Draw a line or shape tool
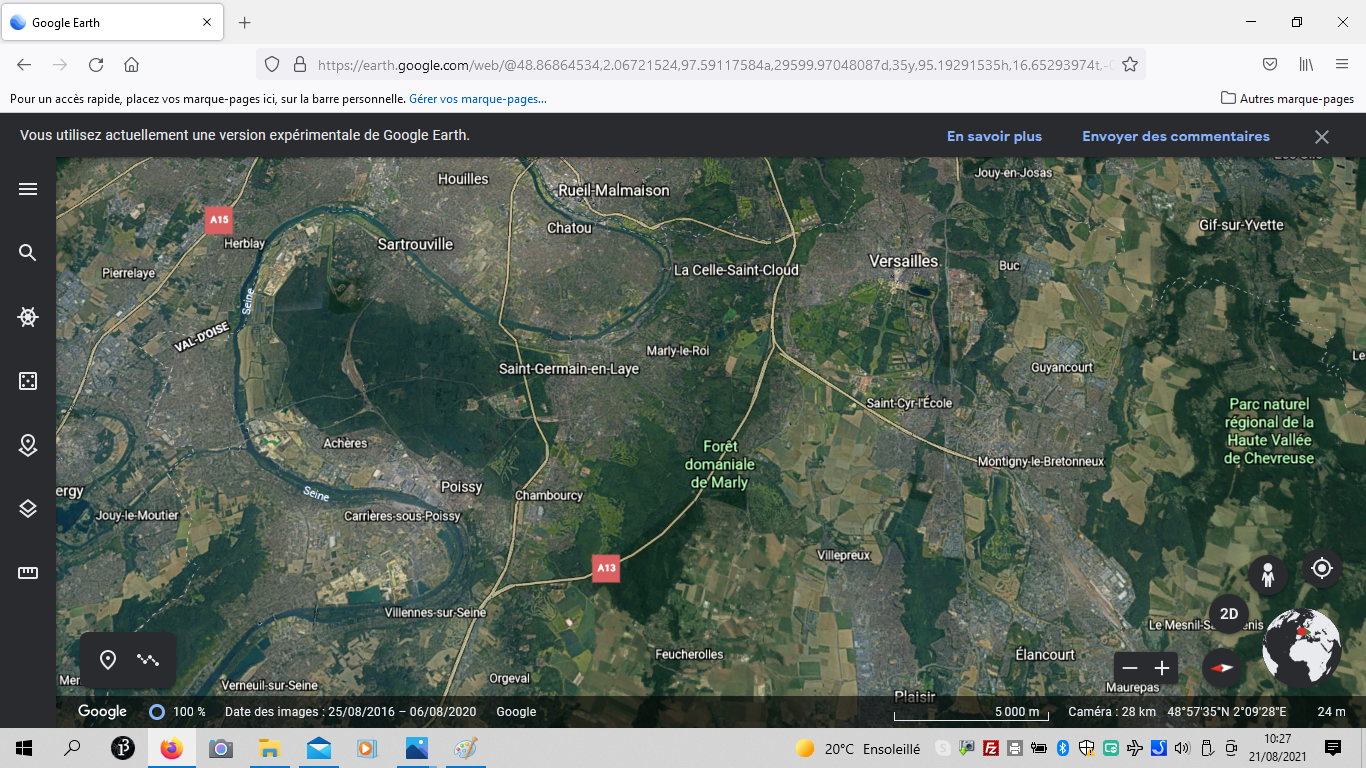1366x768 pixels. tap(148, 660)
